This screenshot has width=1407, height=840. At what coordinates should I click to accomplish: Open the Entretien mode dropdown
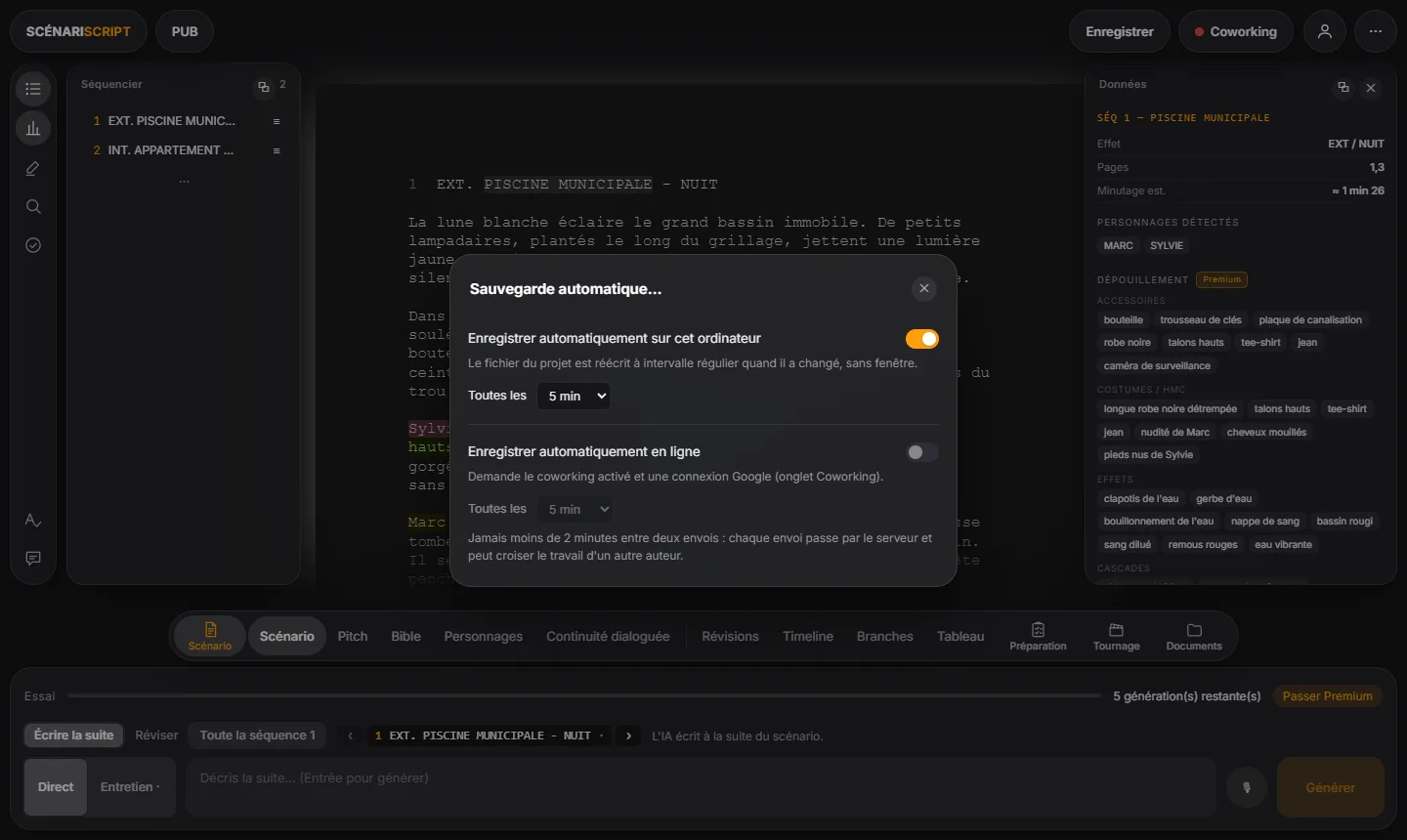tap(131, 787)
